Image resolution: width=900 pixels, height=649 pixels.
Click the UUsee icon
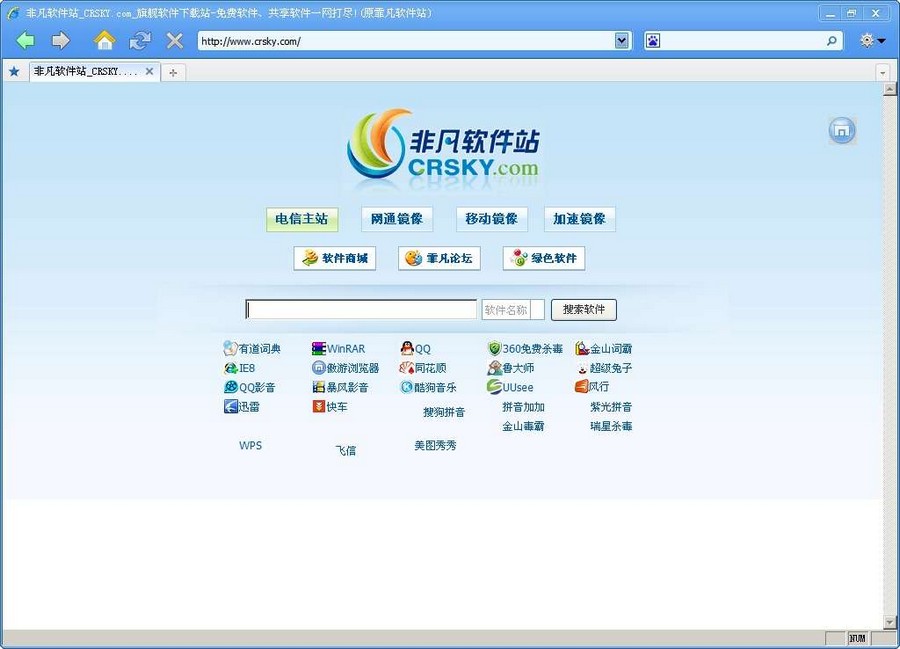(x=494, y=387)
